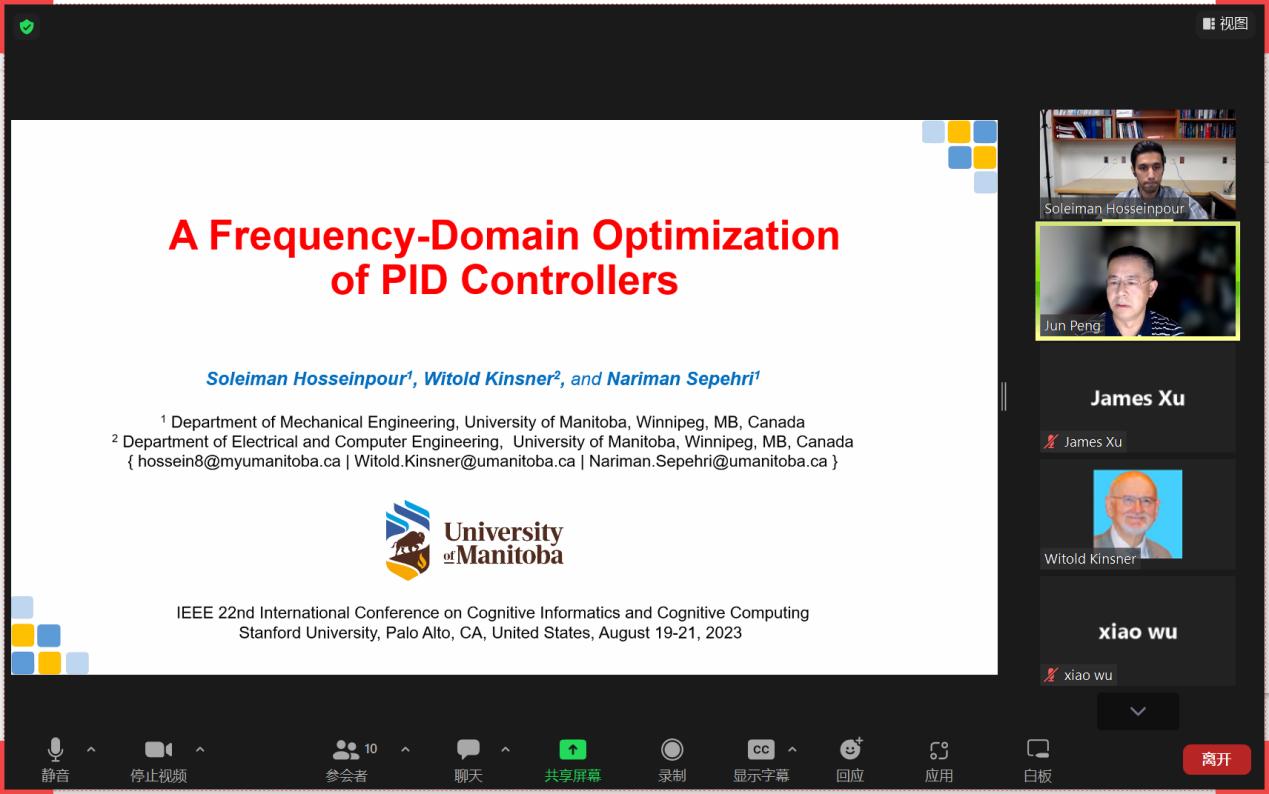1269x794 pixels.
Task: Expand chat options arrow beside 聊天
Action: (505, 749)
